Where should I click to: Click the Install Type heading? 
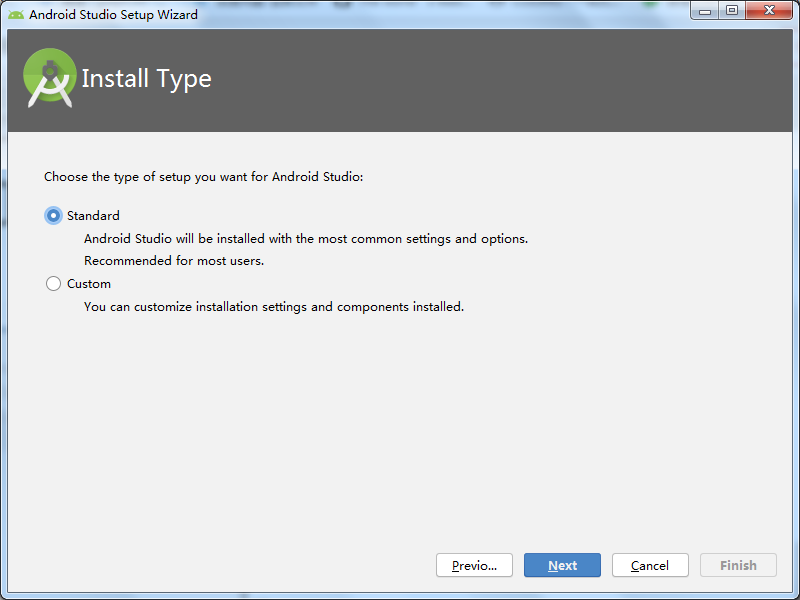146,79
